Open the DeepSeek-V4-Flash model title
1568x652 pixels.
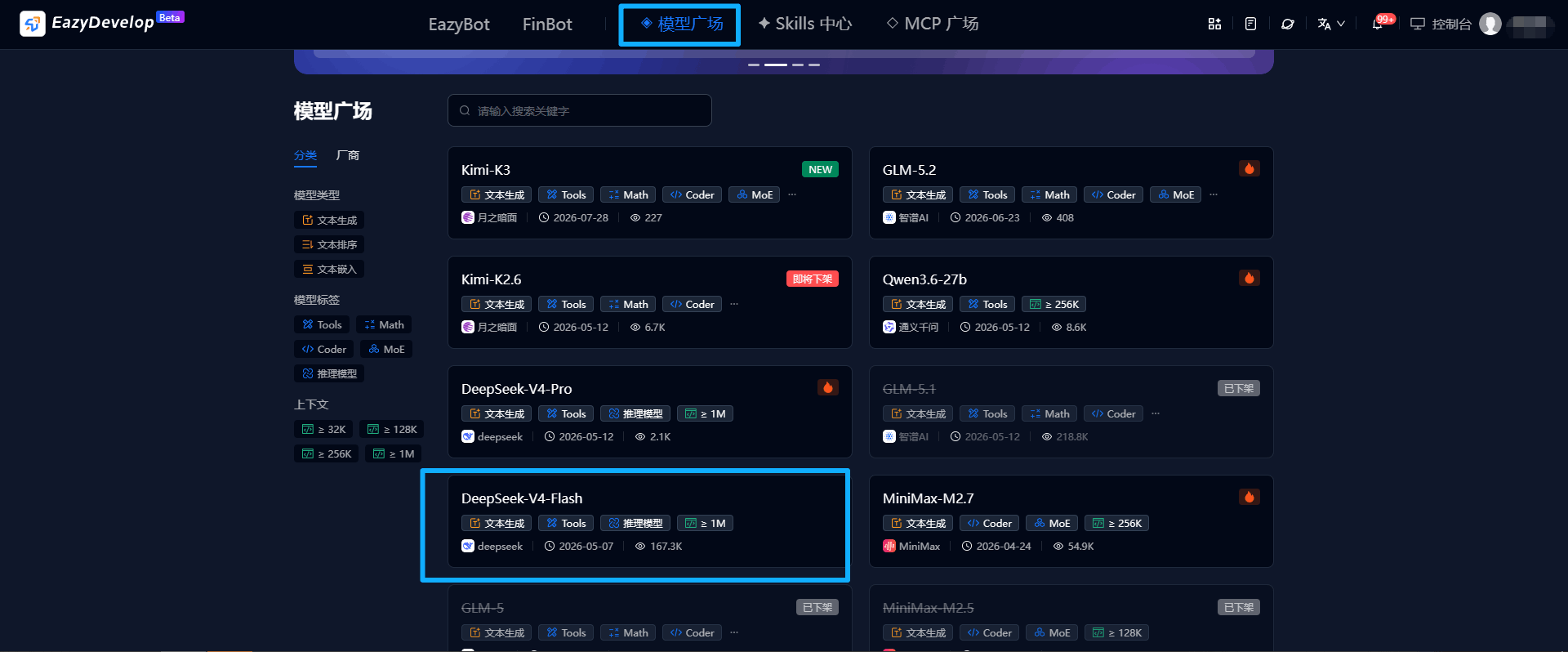coord(522,498)
